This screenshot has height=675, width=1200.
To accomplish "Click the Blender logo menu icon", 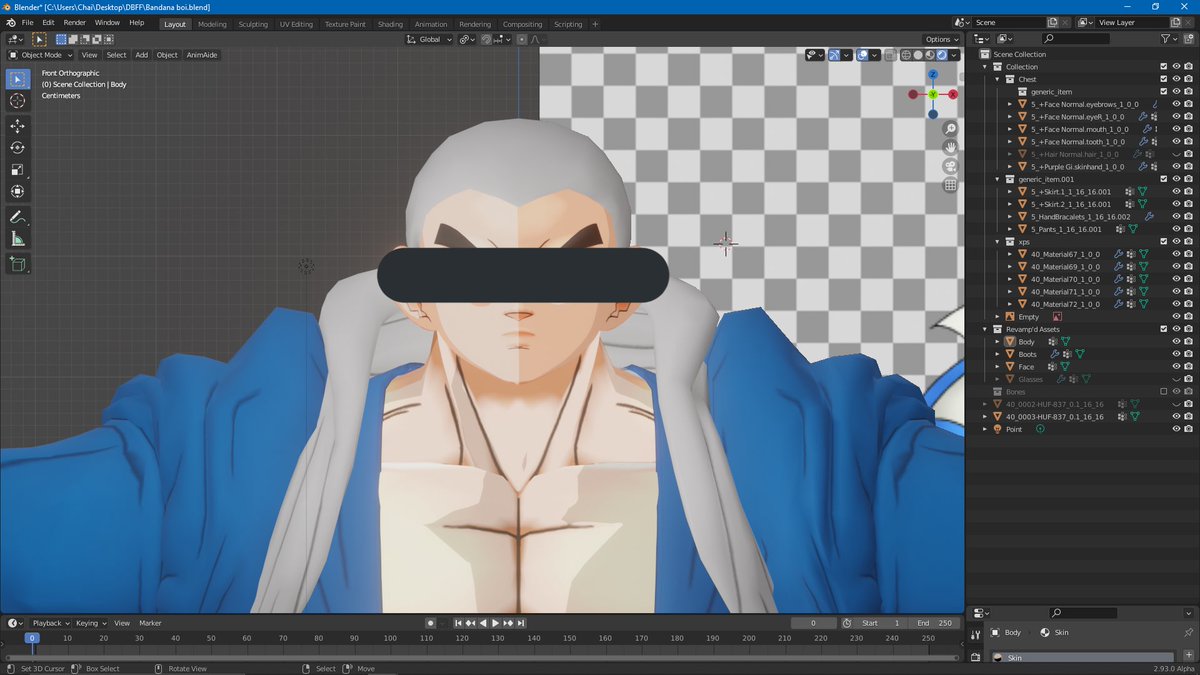I will click(x=10, y=22).
